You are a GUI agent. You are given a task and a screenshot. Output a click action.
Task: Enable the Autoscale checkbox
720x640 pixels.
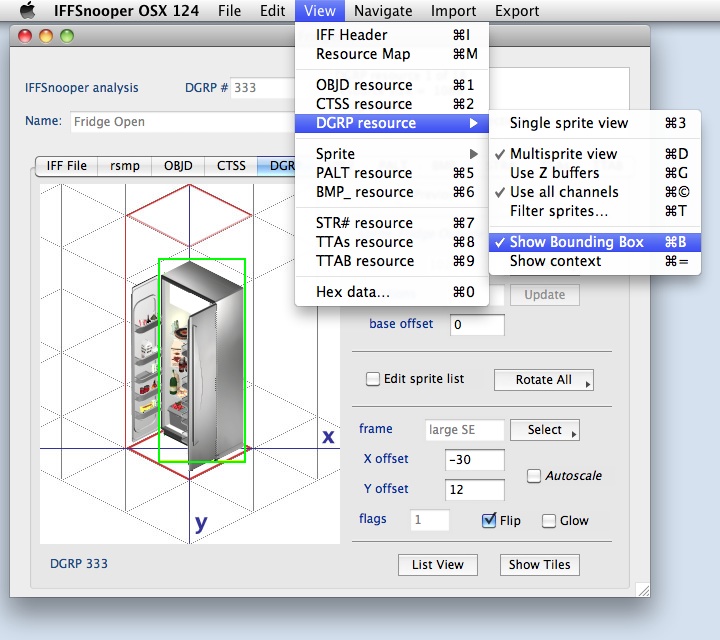click(x=534, y=476)
